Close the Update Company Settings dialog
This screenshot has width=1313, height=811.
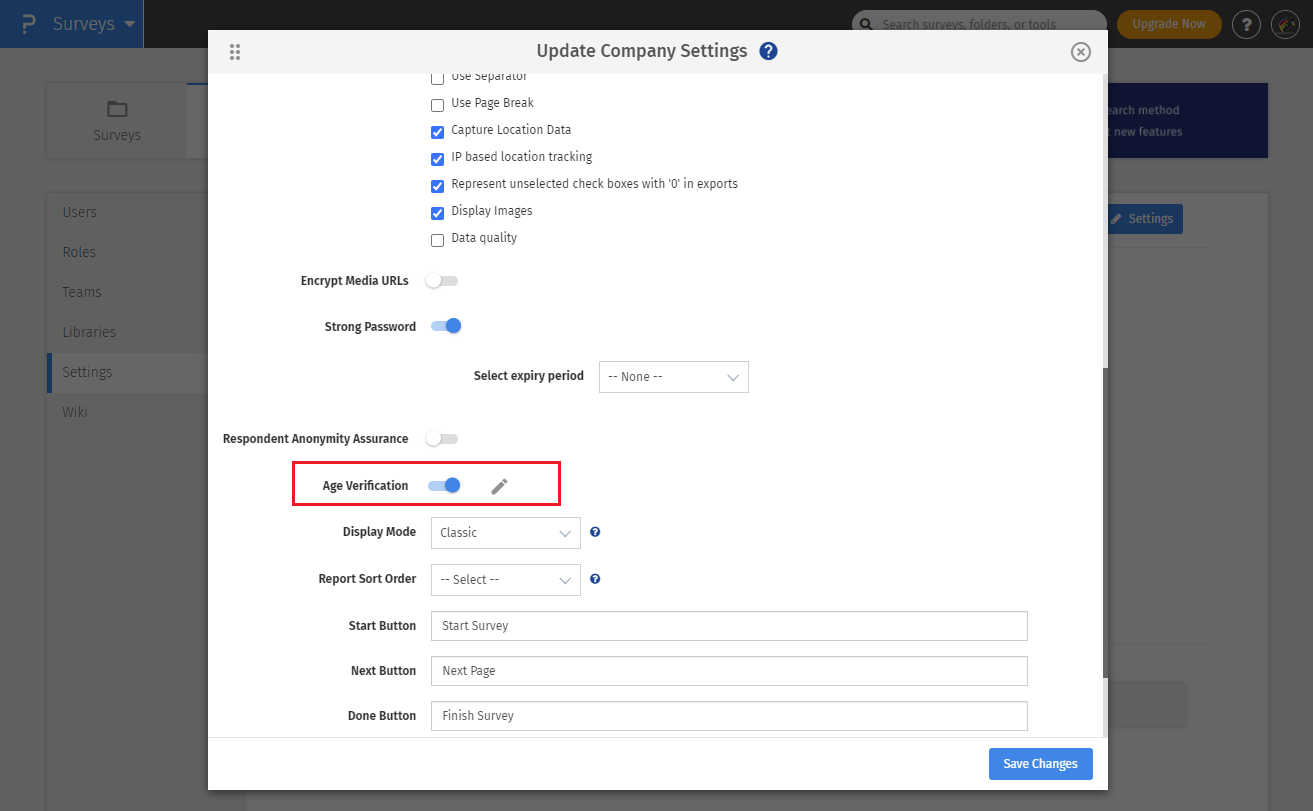[1080, 52]
